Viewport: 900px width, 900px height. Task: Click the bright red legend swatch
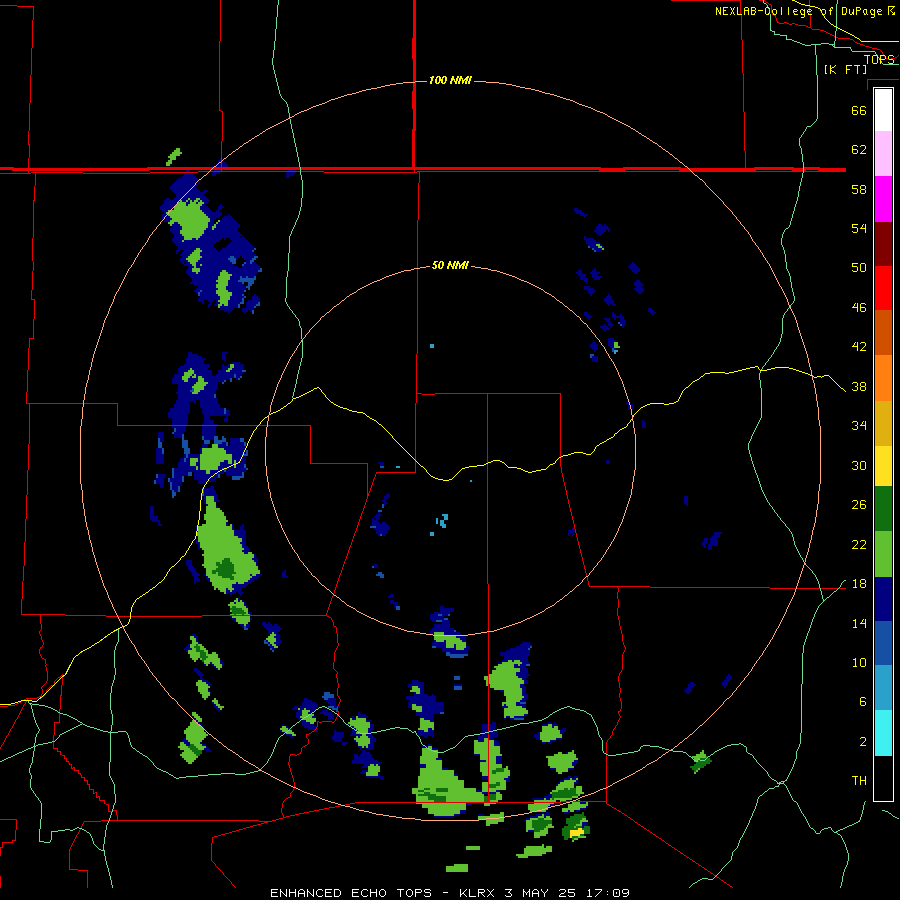(x=883, y=288)
